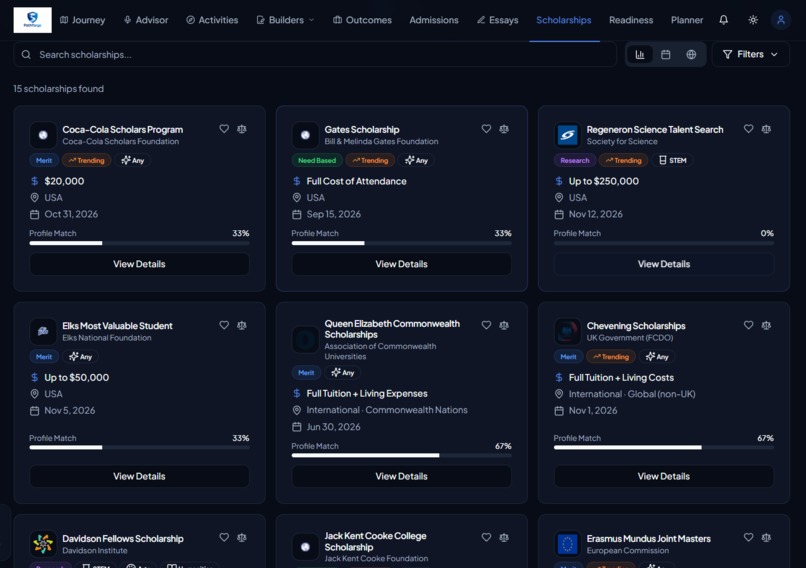This screenshot has width=806, height=568.
Task: Compare Erasmus Mundus Joint Masters scale icon
Action: pyautogui.click(x=766, y=538)
